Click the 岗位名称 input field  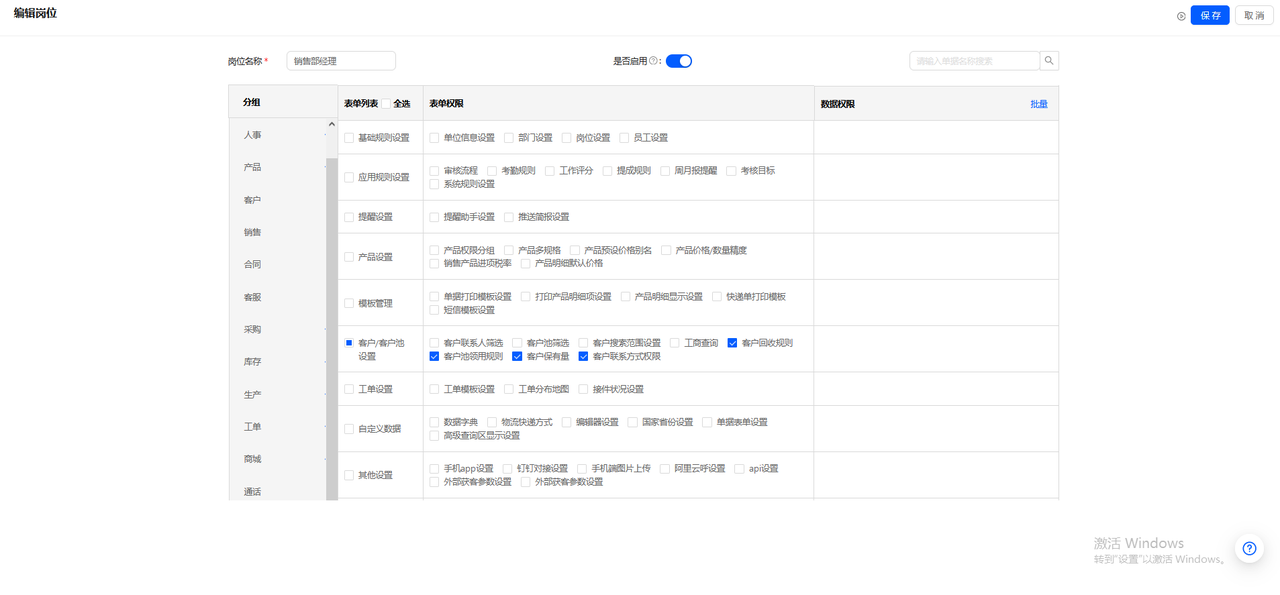pyautogui.click(x=341, y=61)
